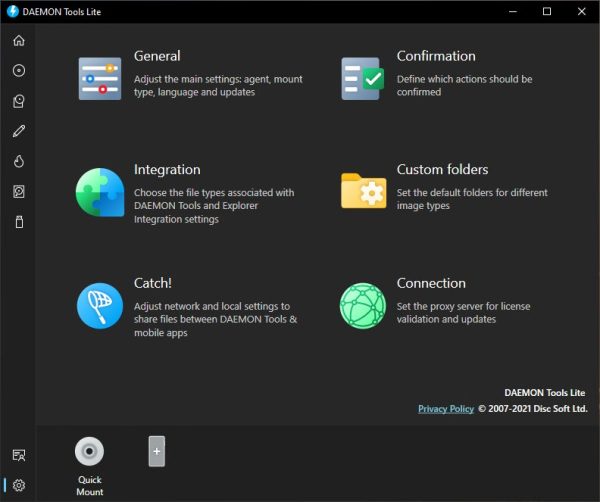Click 'Adjust network and local settings' description

click(x=215, y=319)
